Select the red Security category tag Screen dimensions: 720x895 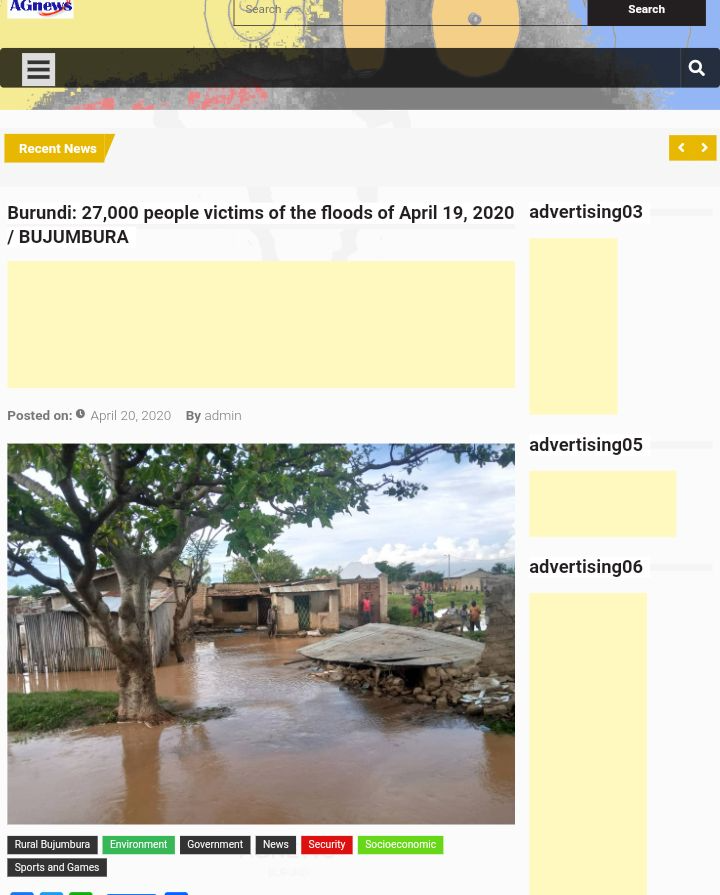326,845
